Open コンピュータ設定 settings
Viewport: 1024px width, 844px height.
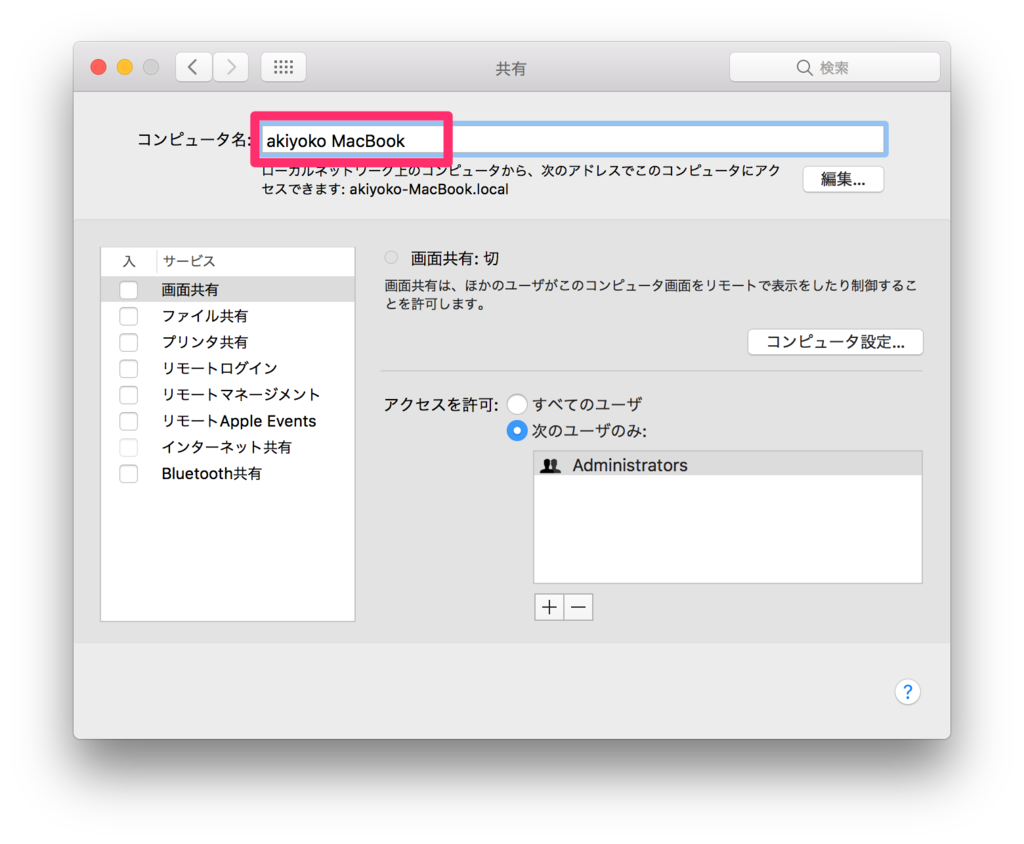835,341
